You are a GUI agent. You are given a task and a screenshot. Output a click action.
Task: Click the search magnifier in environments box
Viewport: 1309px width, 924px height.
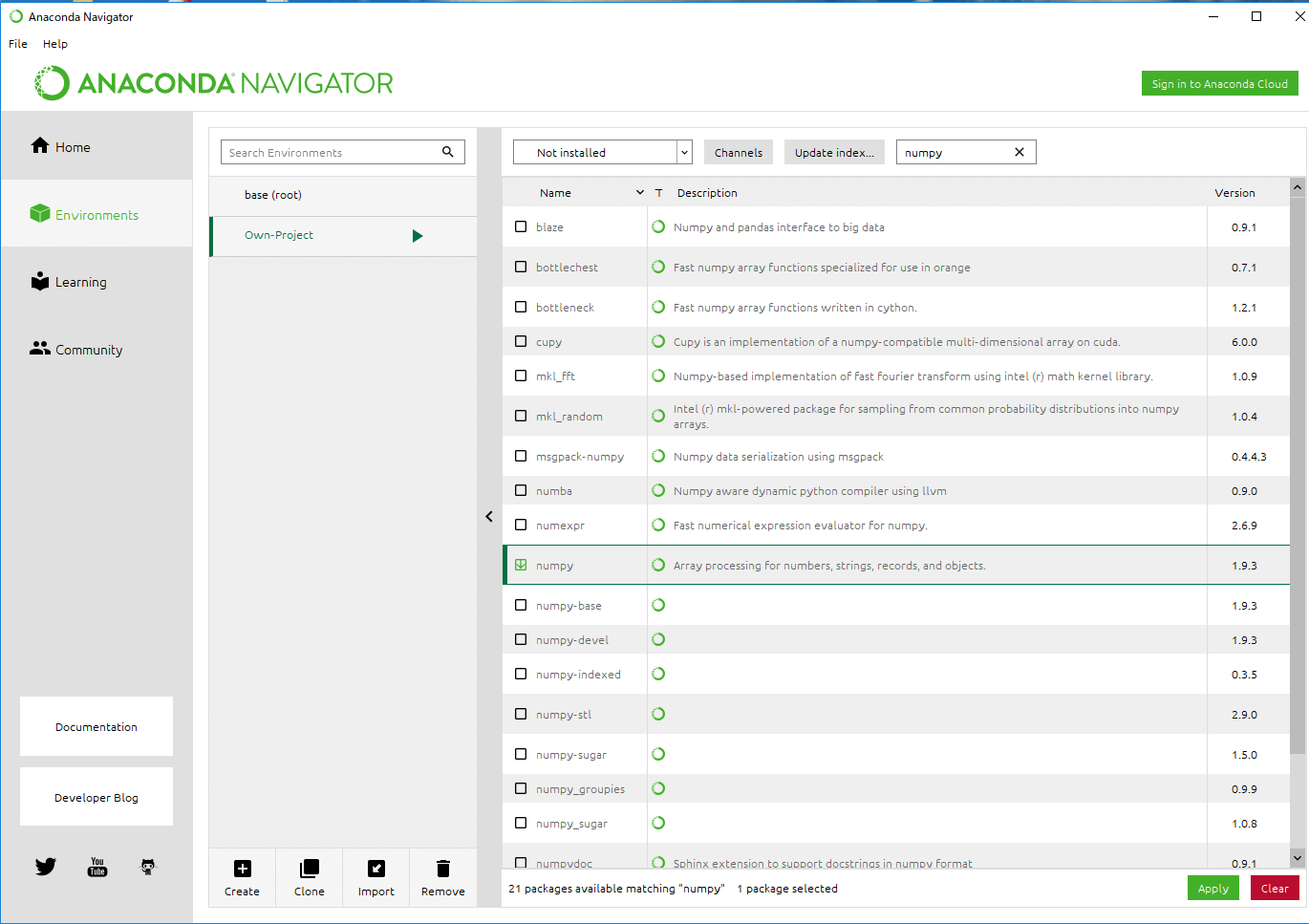tap(447, 152)
